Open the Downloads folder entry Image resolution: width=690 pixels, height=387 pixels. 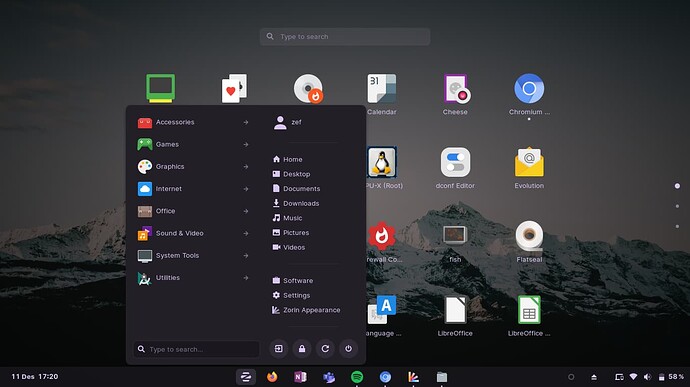point(296,203)
